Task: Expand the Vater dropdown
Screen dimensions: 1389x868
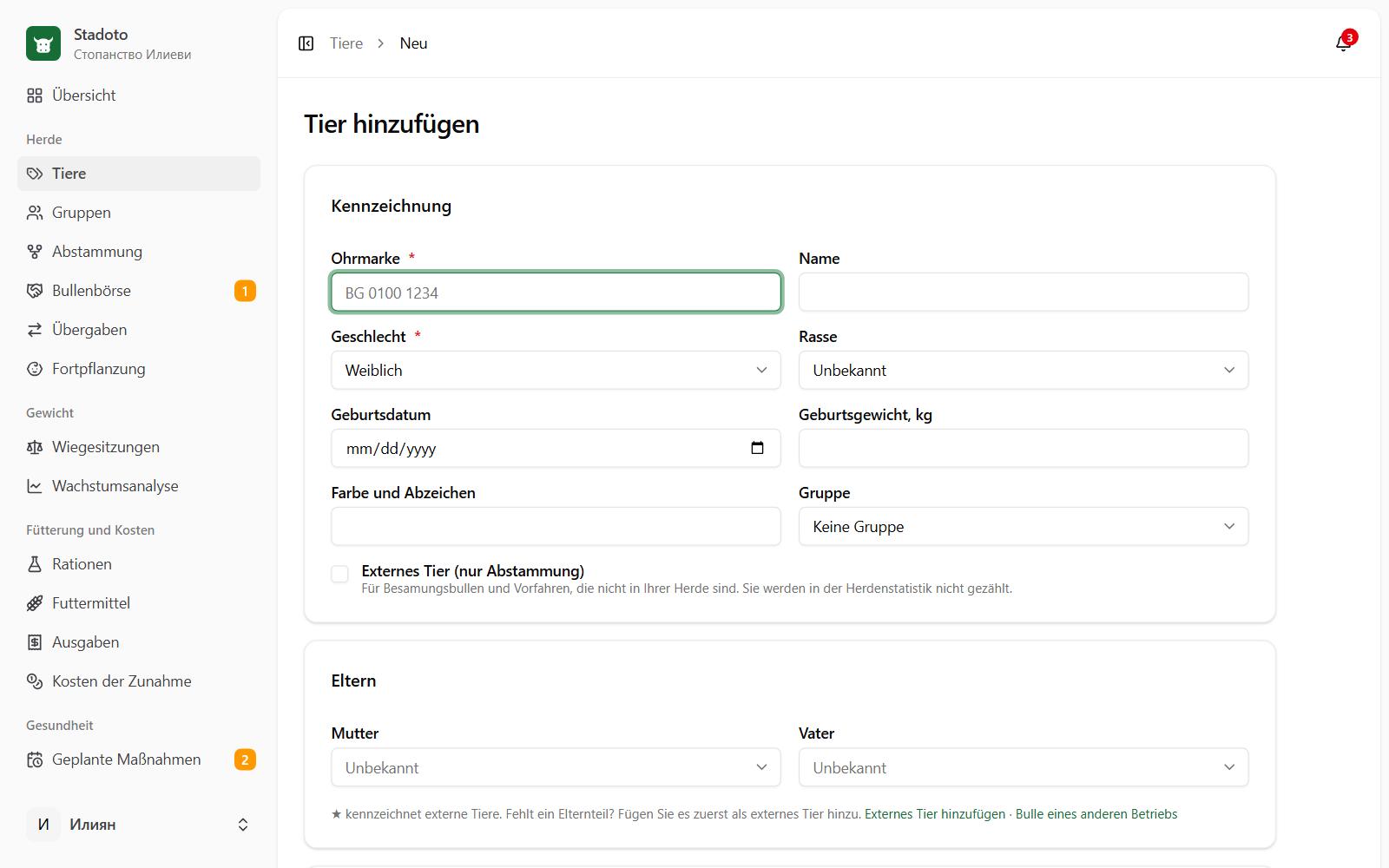Action: (1024, 767)
